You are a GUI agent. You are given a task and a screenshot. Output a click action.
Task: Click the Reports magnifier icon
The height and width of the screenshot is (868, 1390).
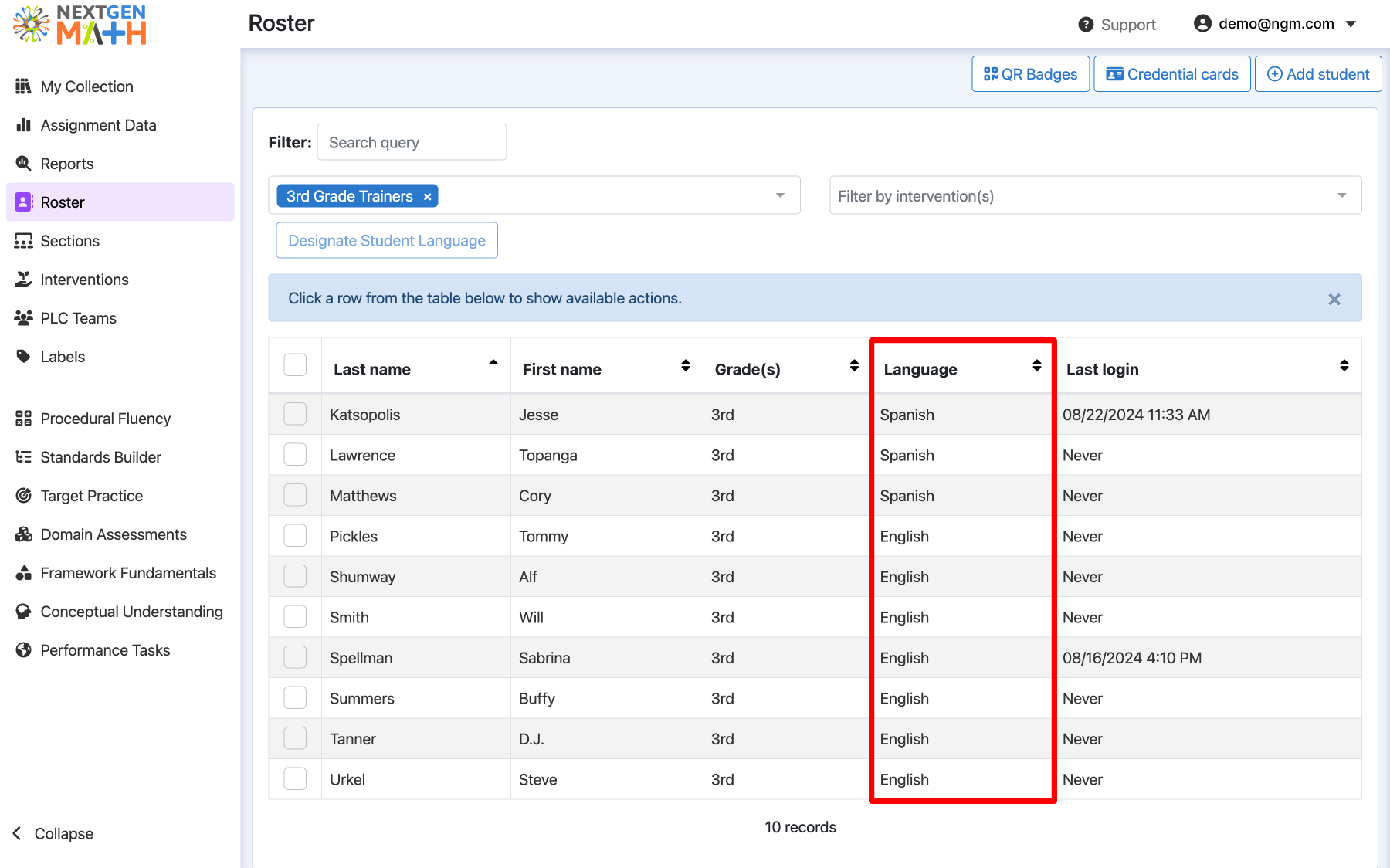[24, 164]
